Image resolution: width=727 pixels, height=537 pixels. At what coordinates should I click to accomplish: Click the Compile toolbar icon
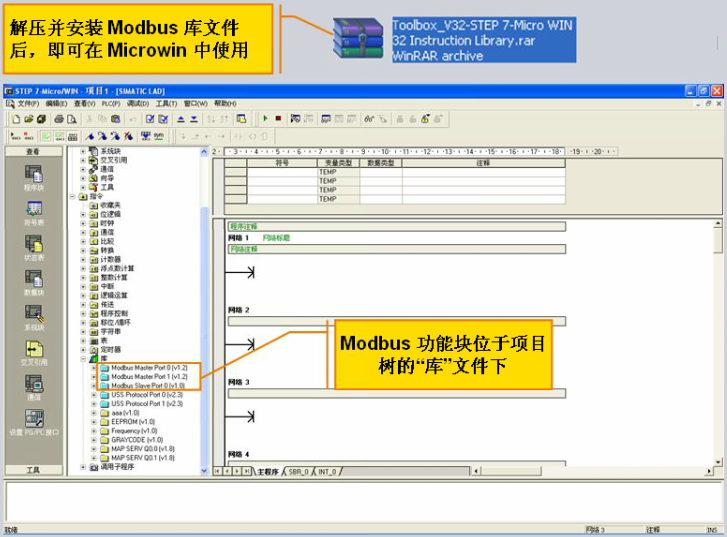[150, 119]
